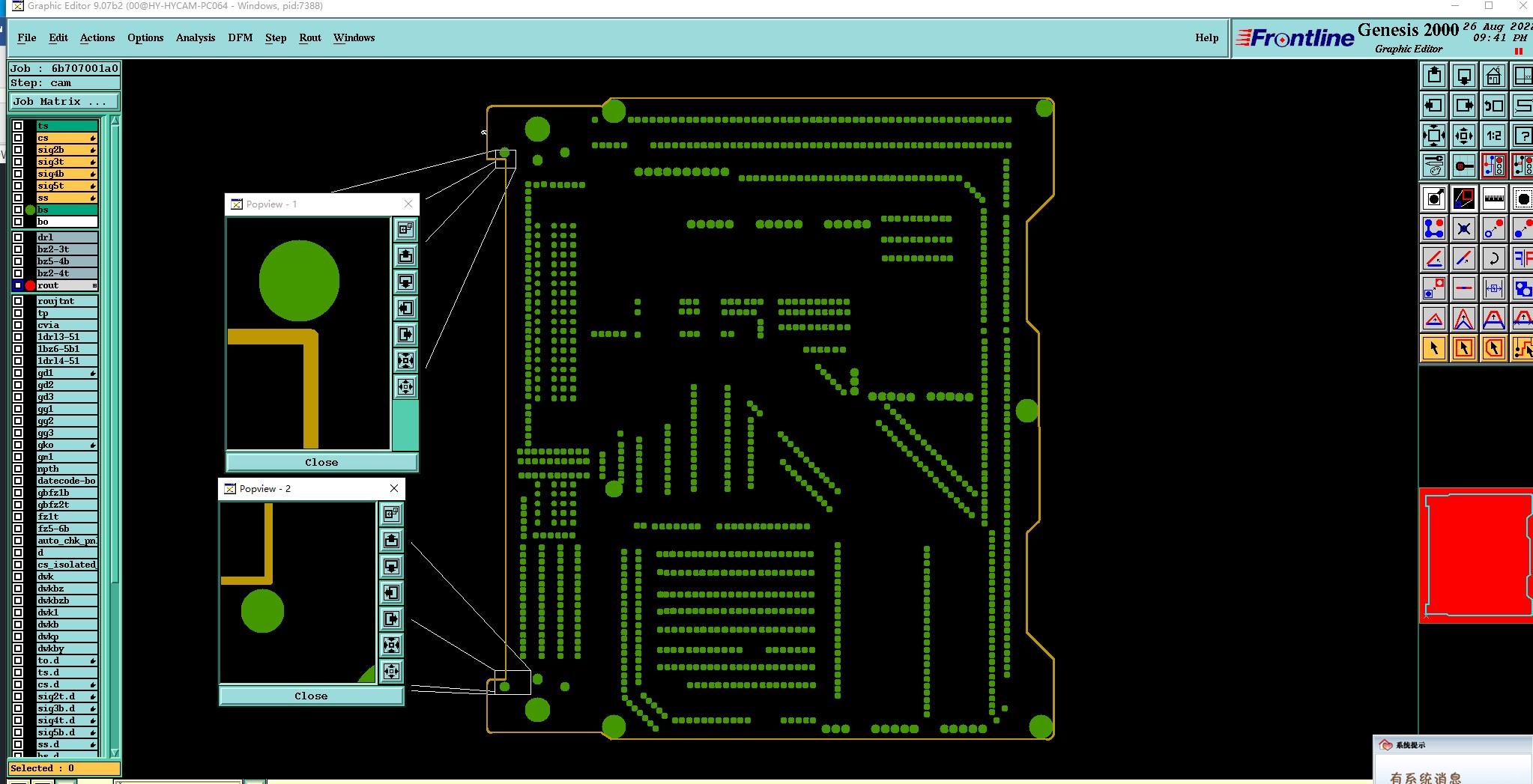Image resolution: width=1533 pixels, height=784 pixels.
Task: Click the zoom area rectangle icon
Action: [x=1464, y=198]
